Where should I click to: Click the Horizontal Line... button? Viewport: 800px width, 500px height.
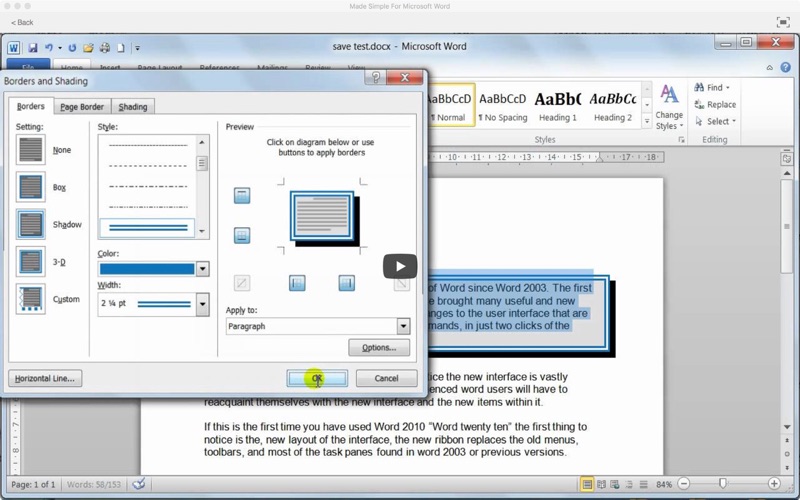pos(45,378)
